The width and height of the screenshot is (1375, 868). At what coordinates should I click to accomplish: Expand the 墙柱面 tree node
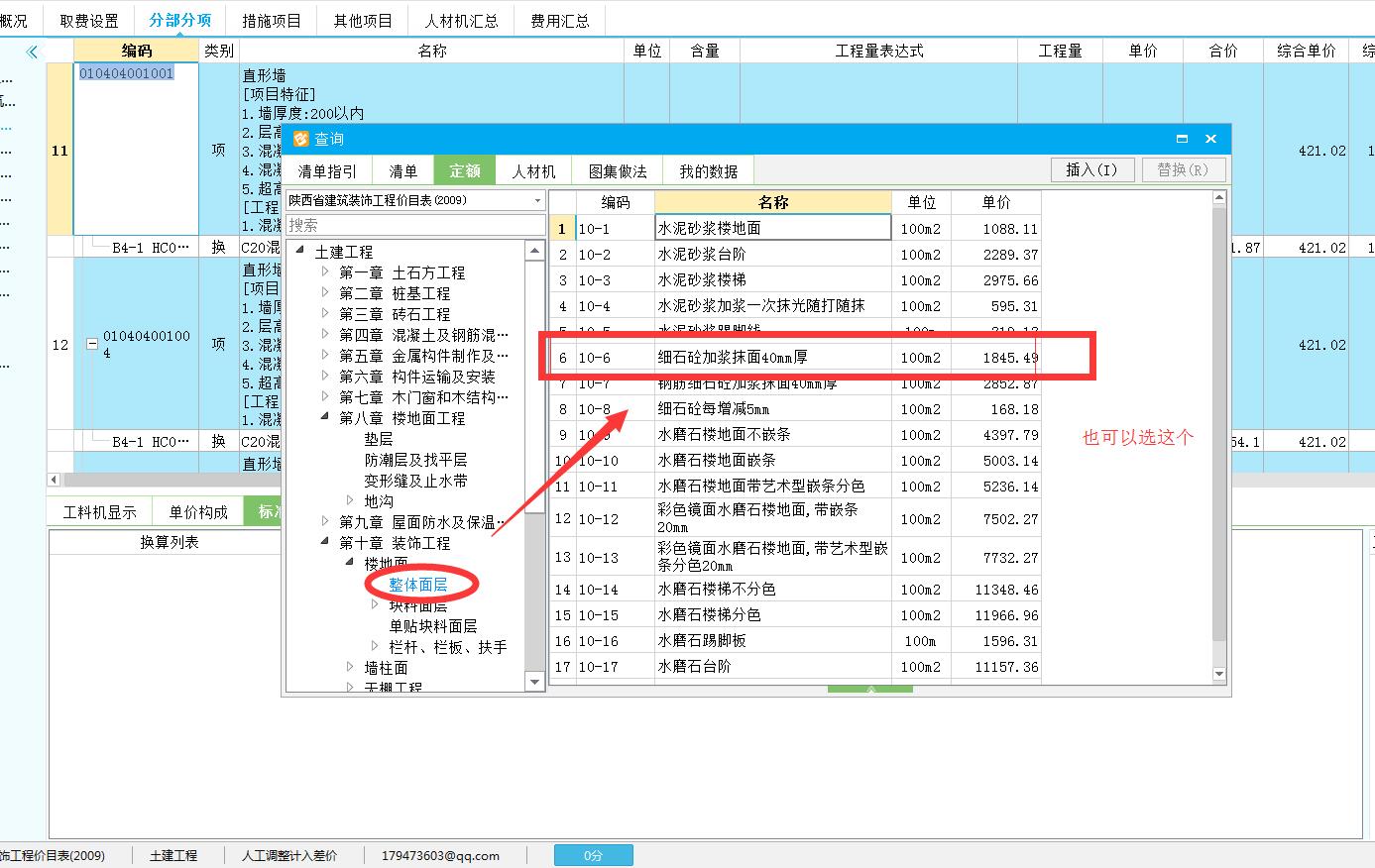pyautogui.click(x=350, y=667)
